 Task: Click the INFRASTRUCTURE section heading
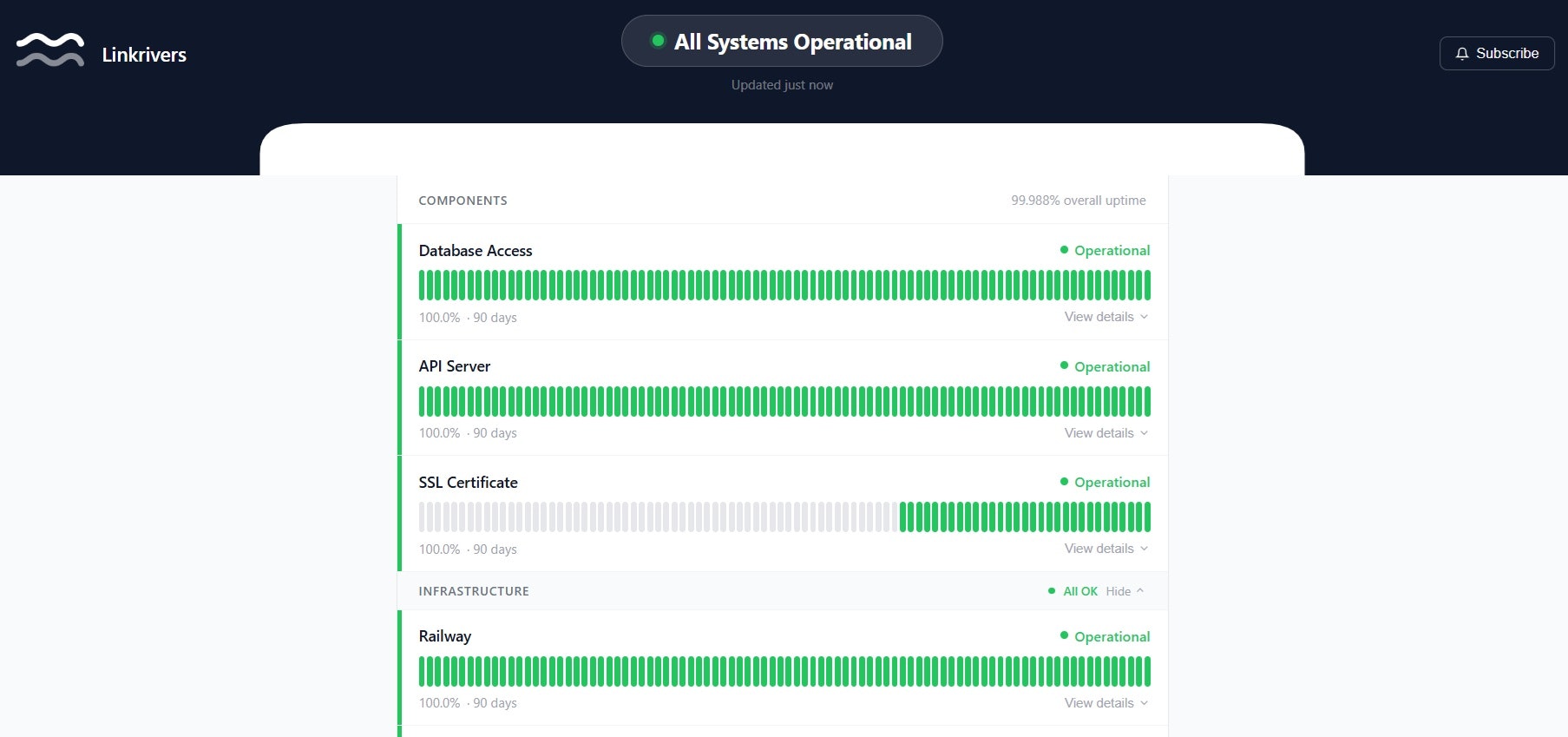[x=474, y=591]
